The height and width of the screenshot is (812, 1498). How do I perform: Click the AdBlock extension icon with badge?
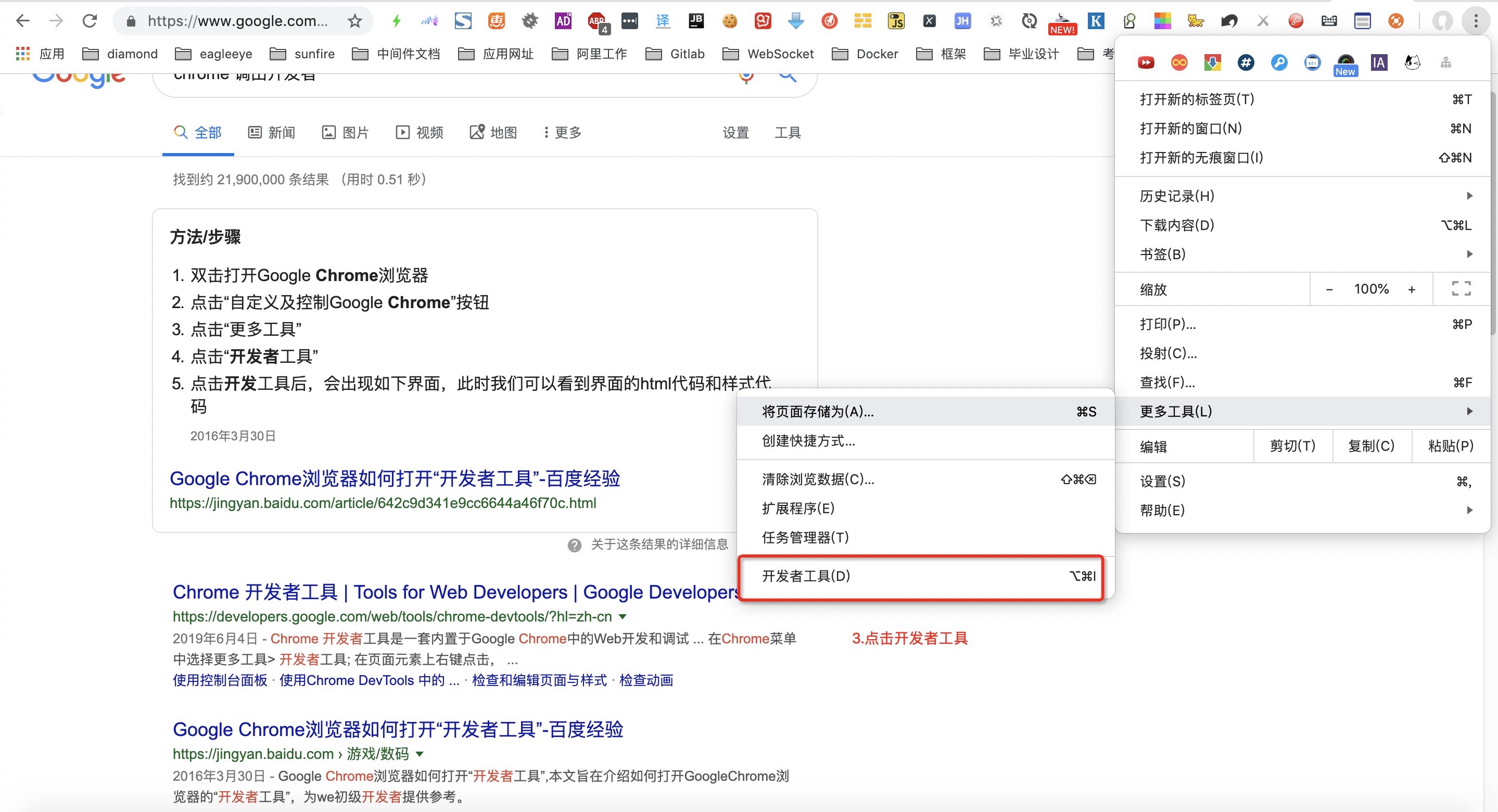point(597,22)
